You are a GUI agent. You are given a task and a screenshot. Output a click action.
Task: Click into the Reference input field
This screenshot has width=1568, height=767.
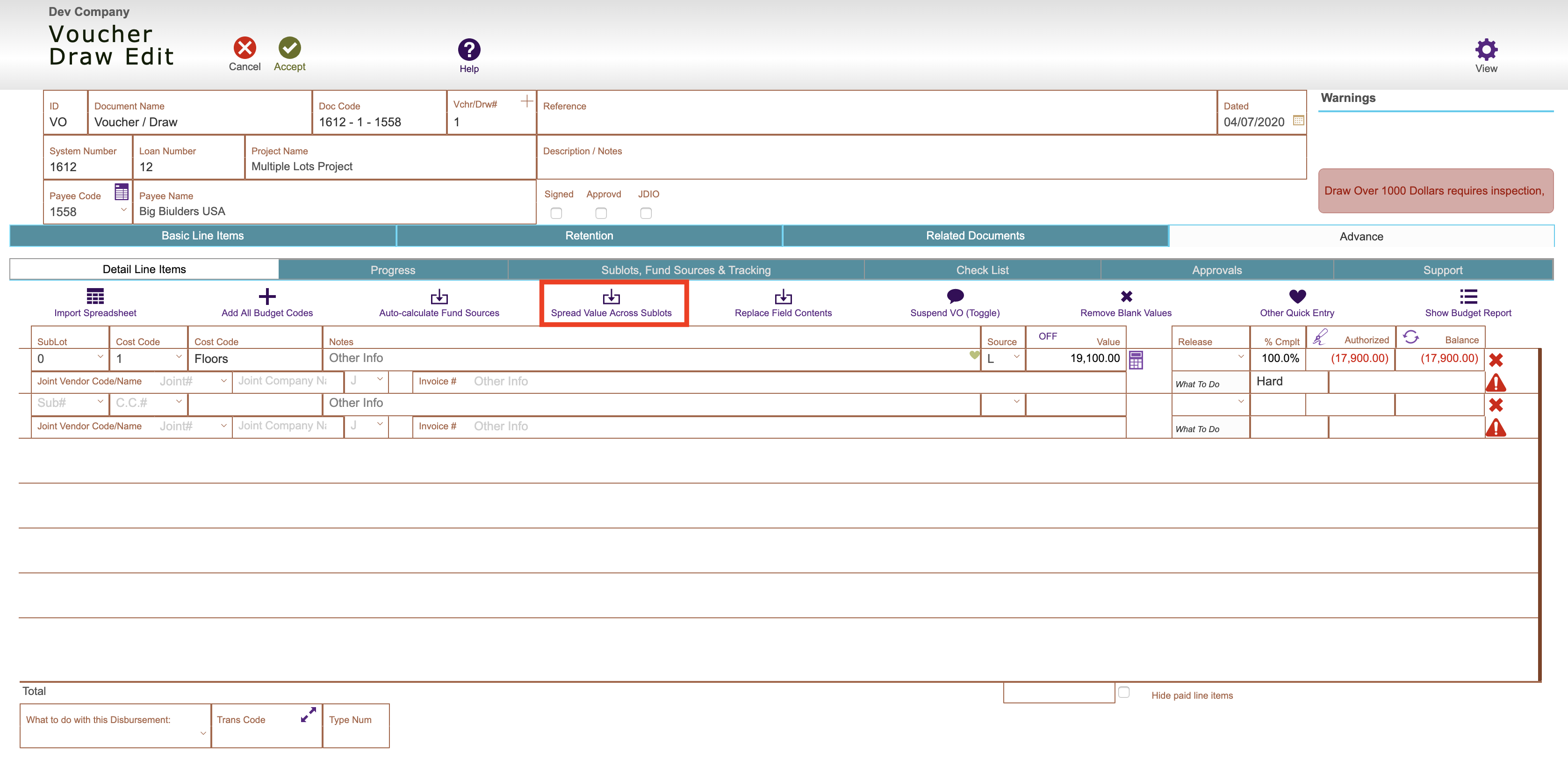876,122
